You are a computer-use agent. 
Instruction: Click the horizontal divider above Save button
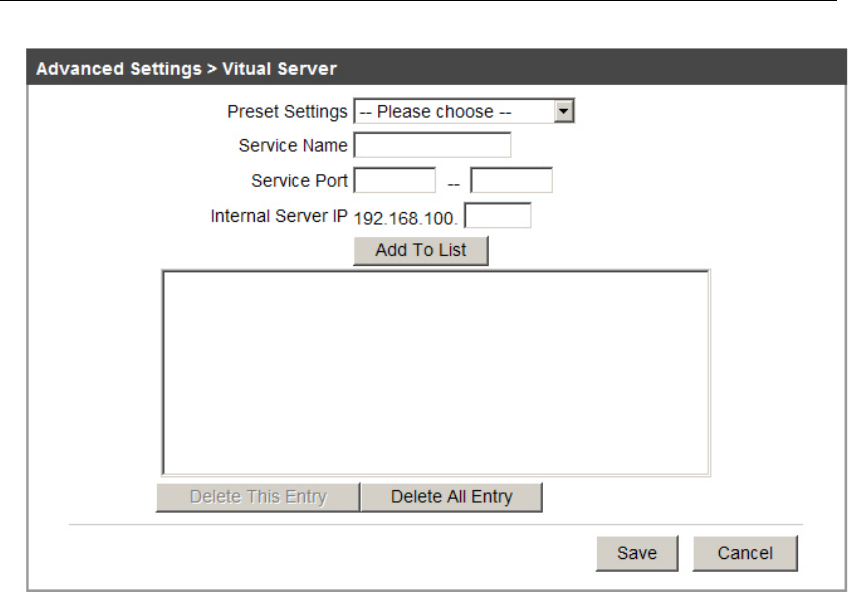point(435,524)
